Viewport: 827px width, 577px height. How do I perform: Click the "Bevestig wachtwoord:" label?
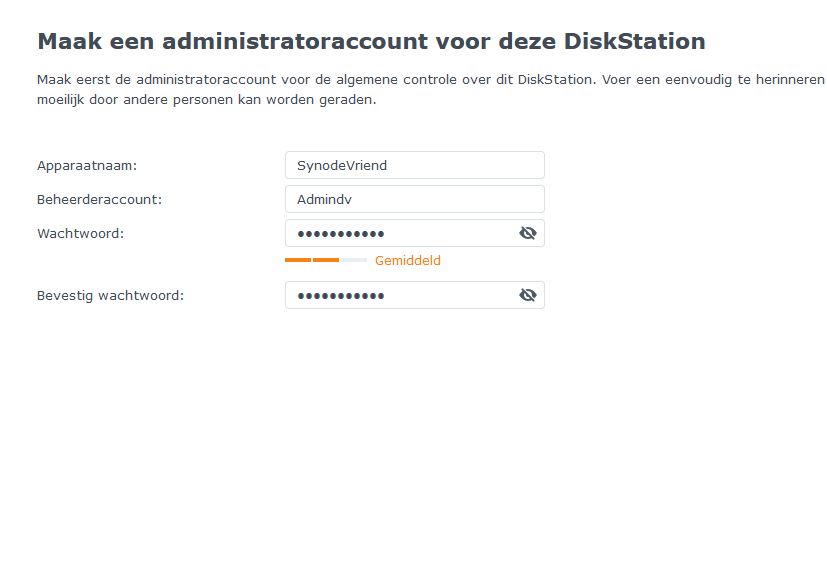pyautogui.click(x=110, y=295)
